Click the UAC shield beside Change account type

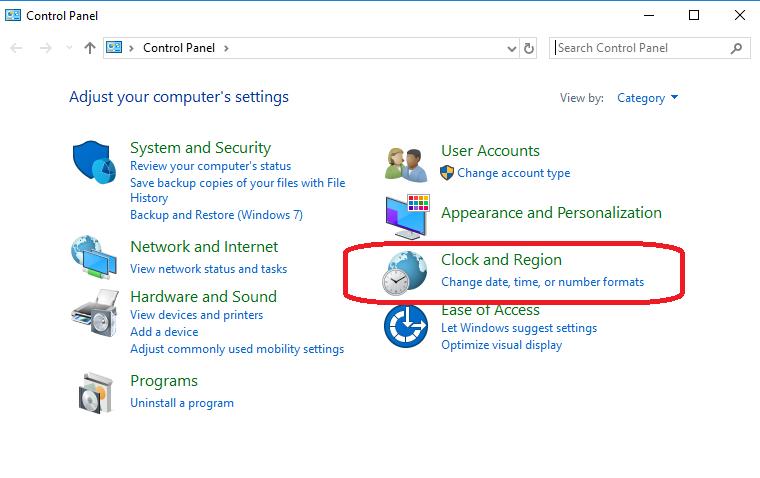447,173
